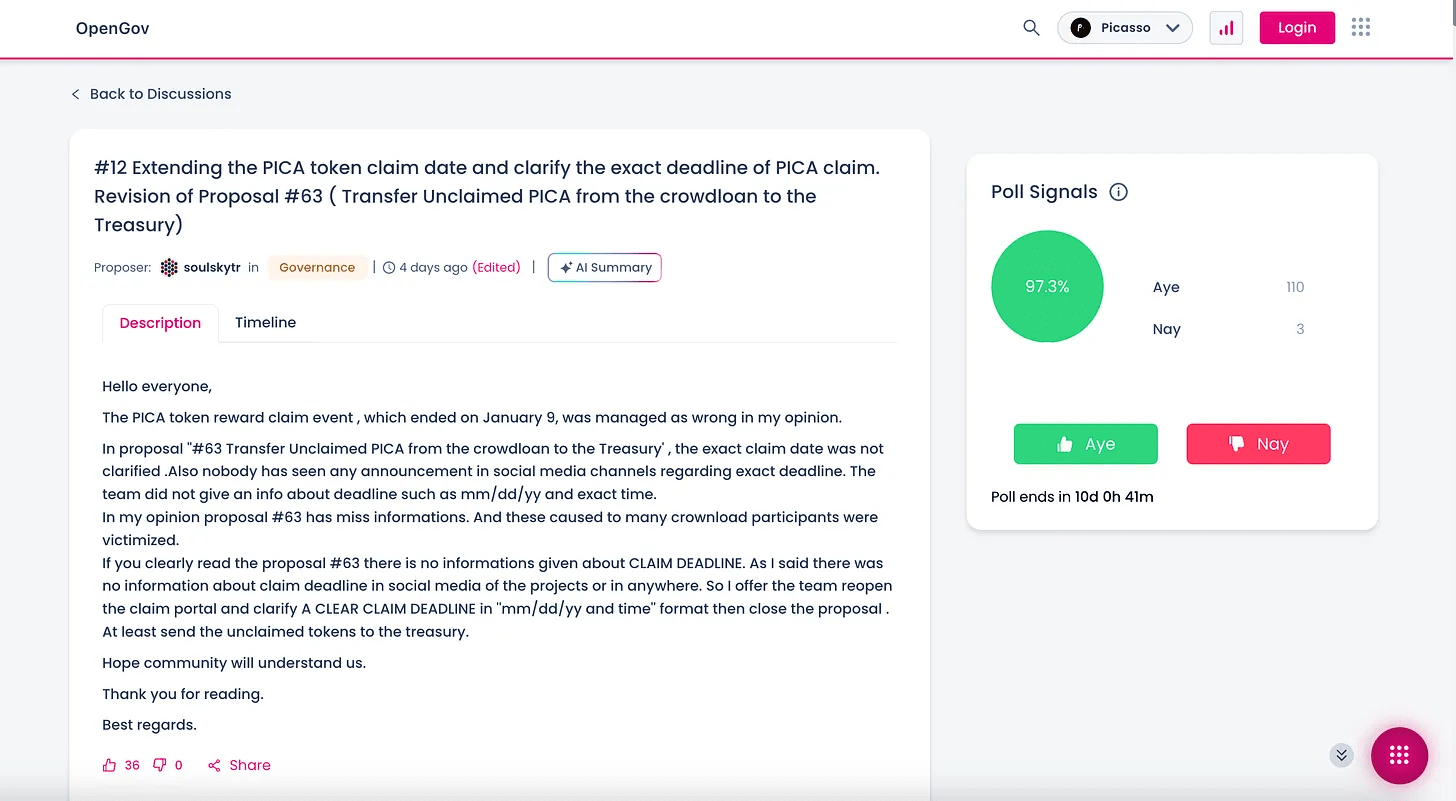Click the double-chevron scroll down button
The image size is (1456, 801).
coord(1341,755)
